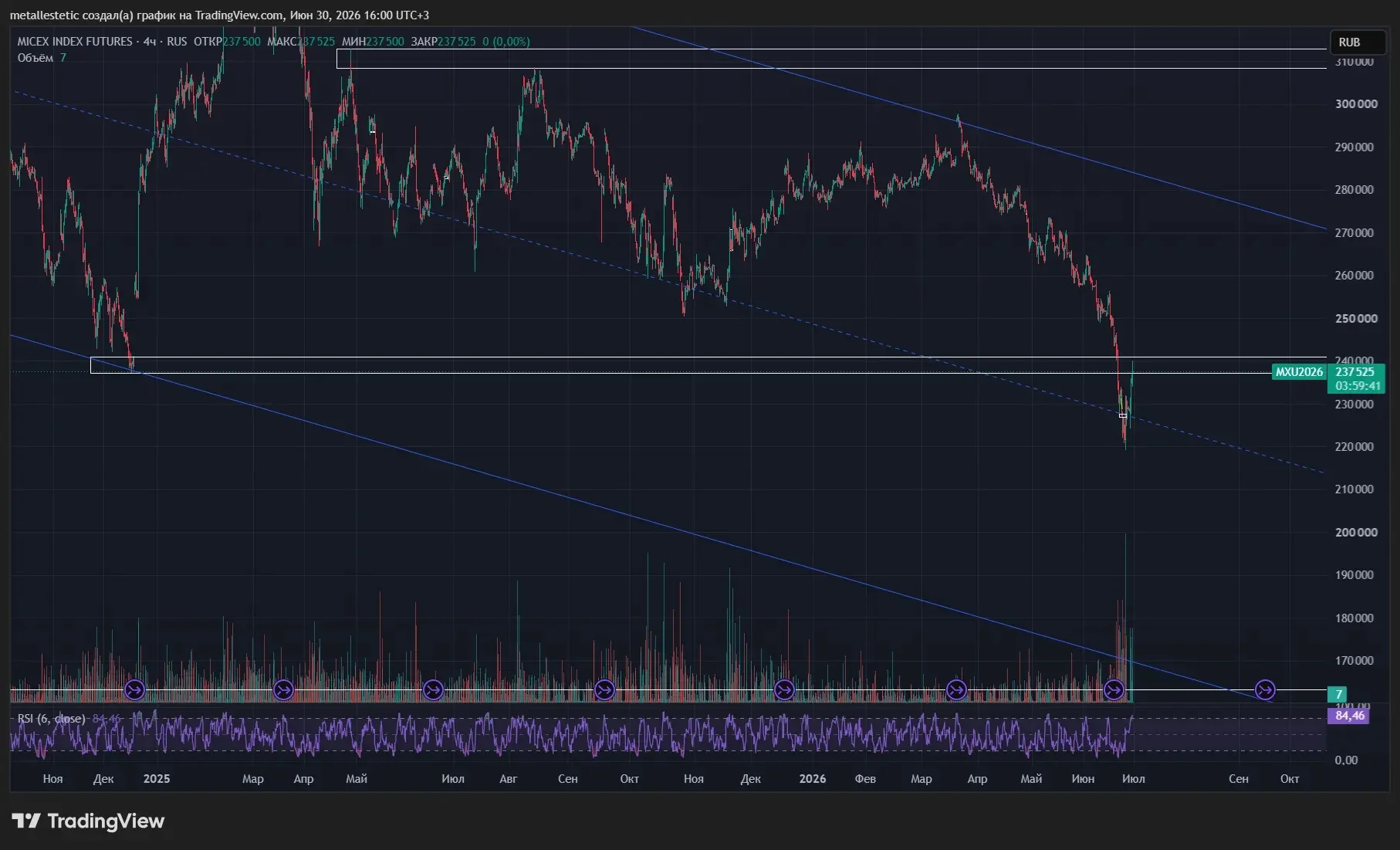Click the contract roll icon at June 2025
This screenshot has width=1400, height=850.
(433, 689)
